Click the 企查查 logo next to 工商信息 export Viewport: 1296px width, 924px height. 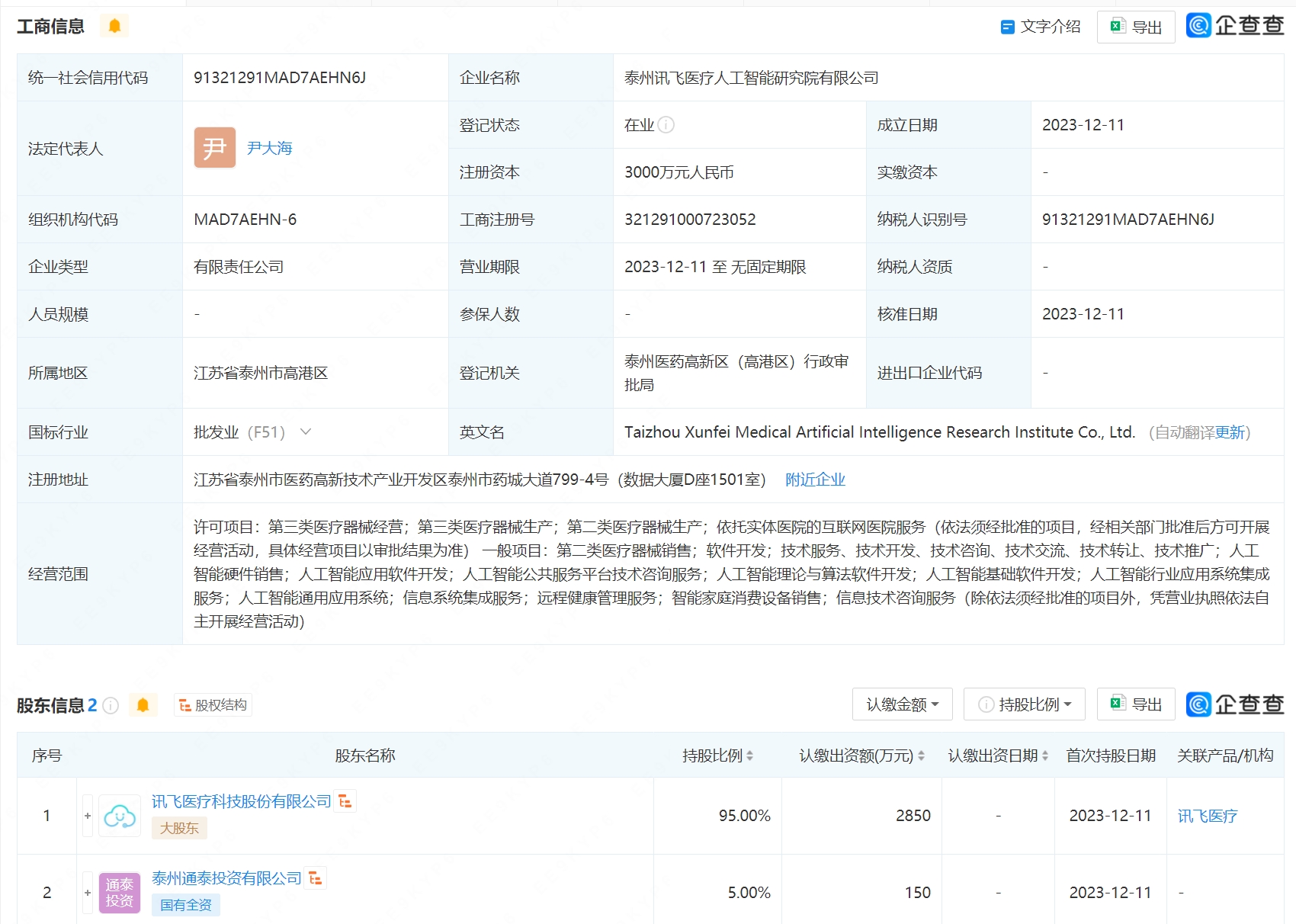pyautogui.click(x=1235, y=26)
